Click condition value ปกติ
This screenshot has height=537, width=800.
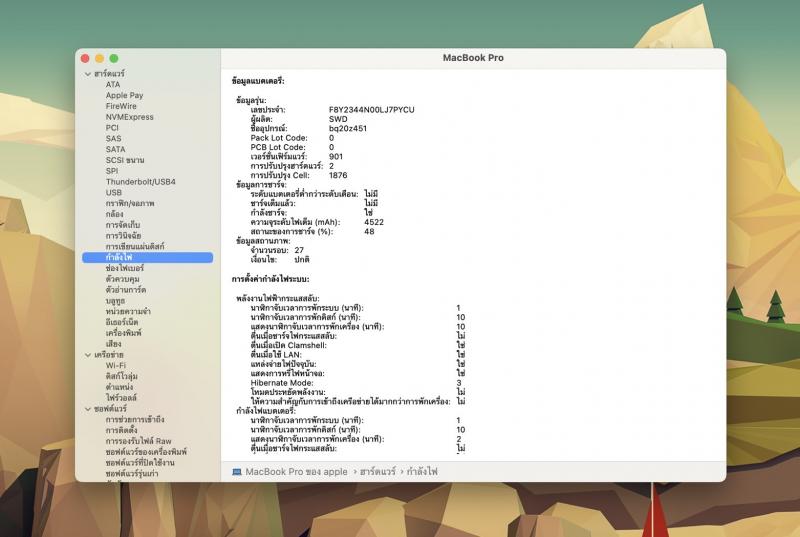[x=302, y=260]
